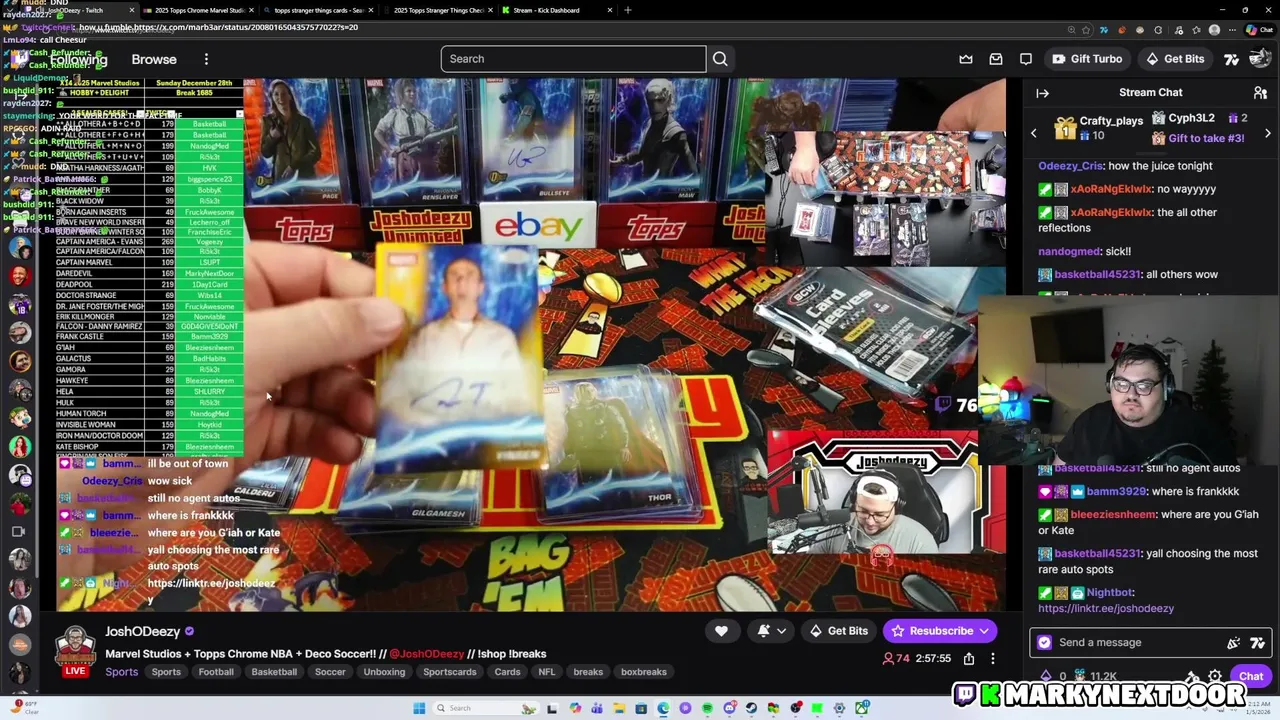
Task: Go to next gift leaderboard arrow
Action: point(1268,133)
